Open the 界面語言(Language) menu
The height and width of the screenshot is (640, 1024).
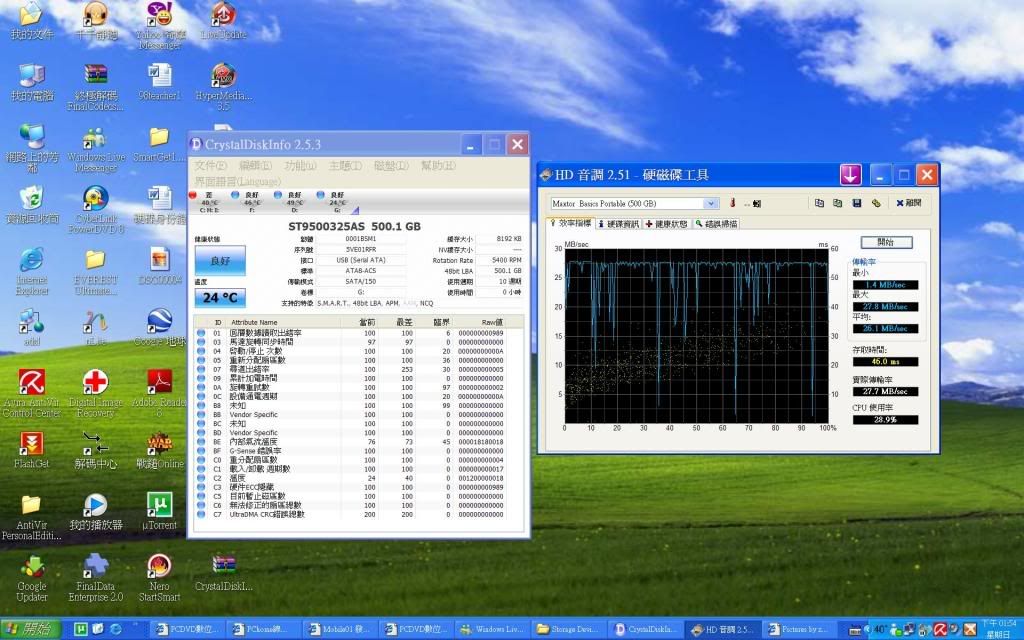pos(237,182)
